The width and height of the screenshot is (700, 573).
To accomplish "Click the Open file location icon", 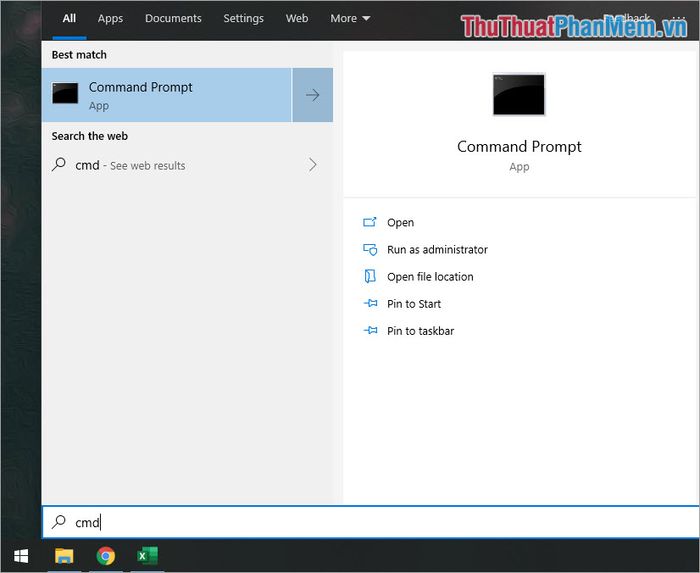I will tap(370, 276).
